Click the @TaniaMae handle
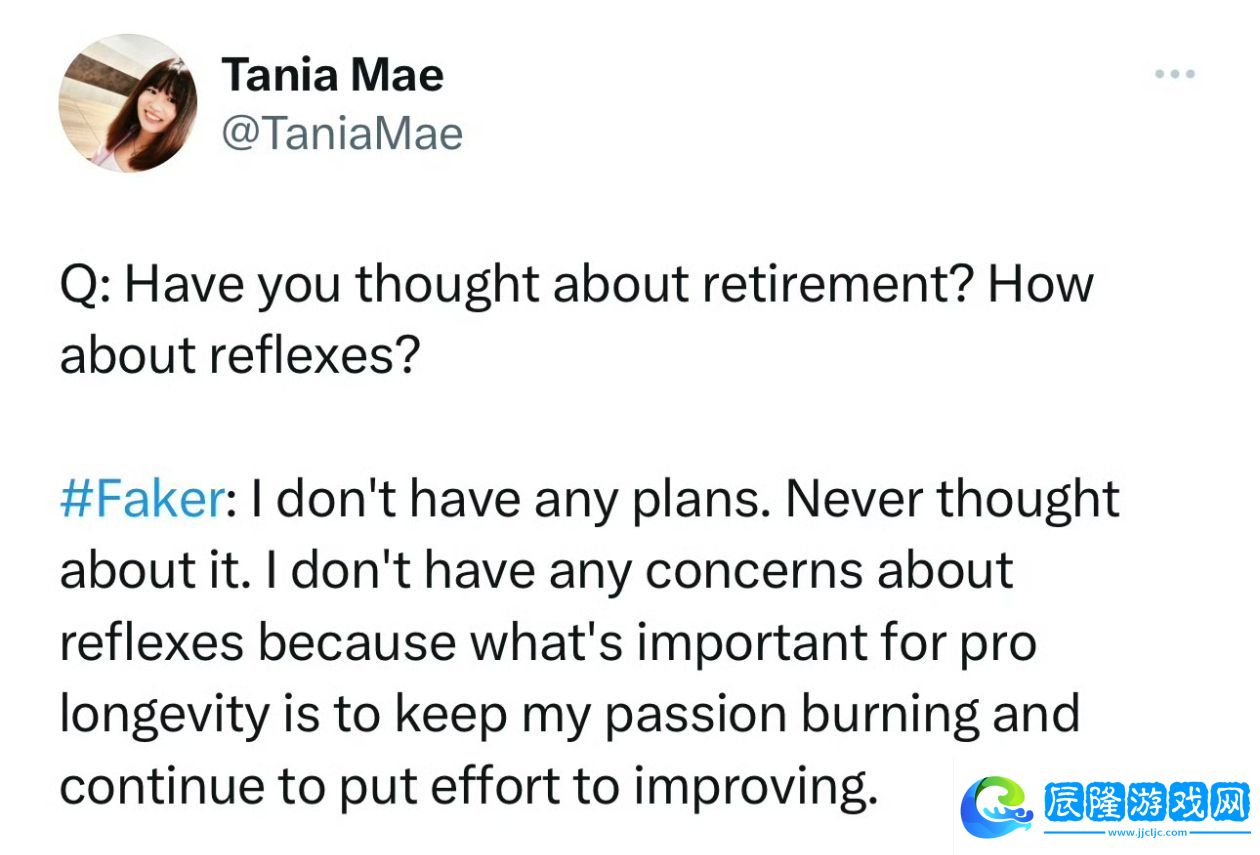 point(342,134)
